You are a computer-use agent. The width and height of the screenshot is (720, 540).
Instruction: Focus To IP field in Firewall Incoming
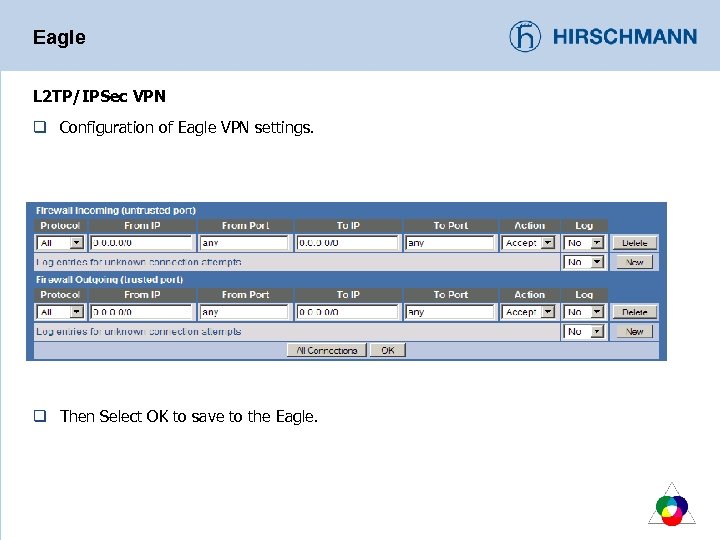(348, 242)
